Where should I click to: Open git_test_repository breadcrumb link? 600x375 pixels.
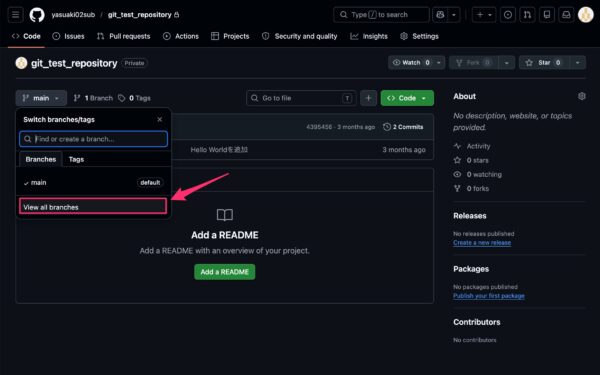click(x=139, y=15)
